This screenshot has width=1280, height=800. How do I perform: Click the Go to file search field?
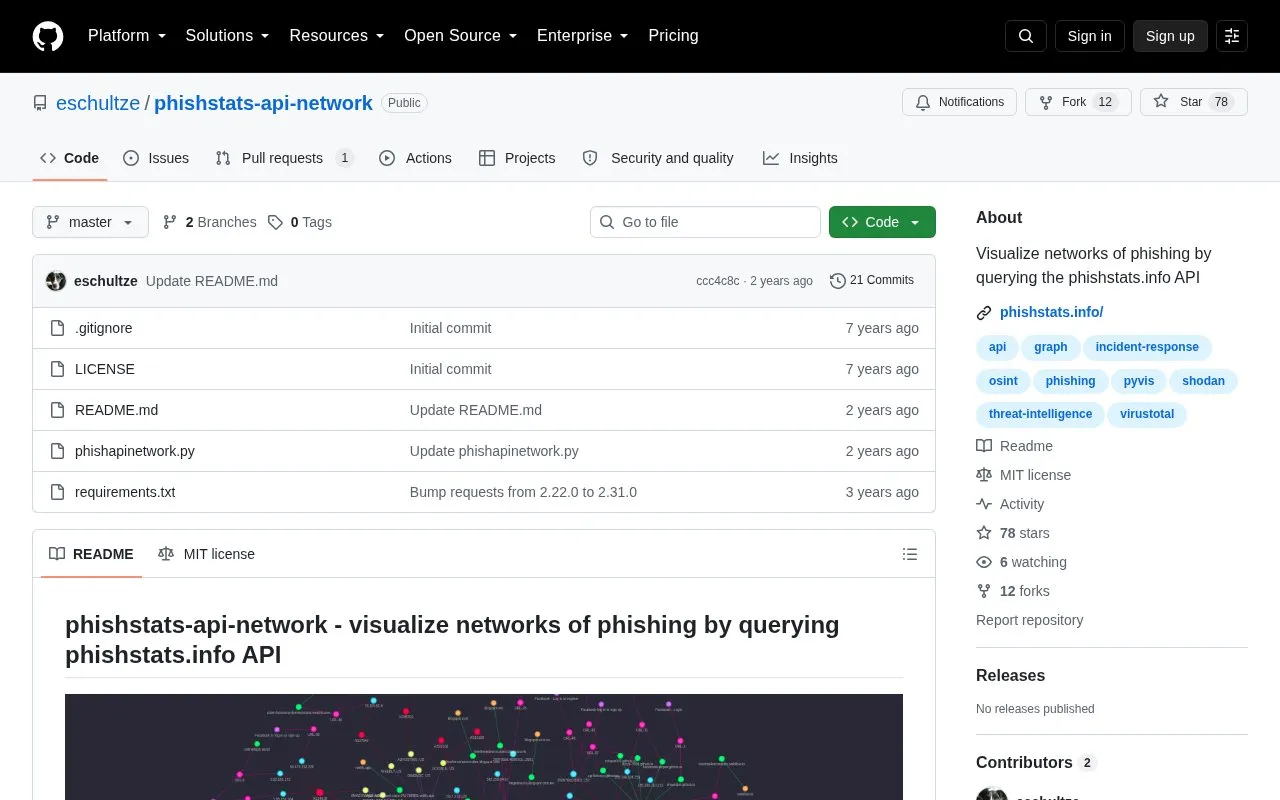[705, 222]
